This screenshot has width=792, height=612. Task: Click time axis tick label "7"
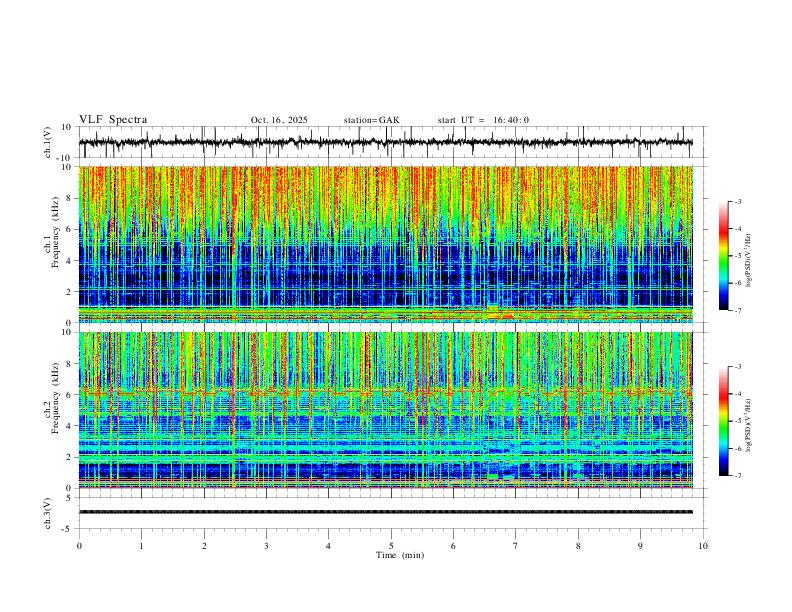(x=516, y=546)
